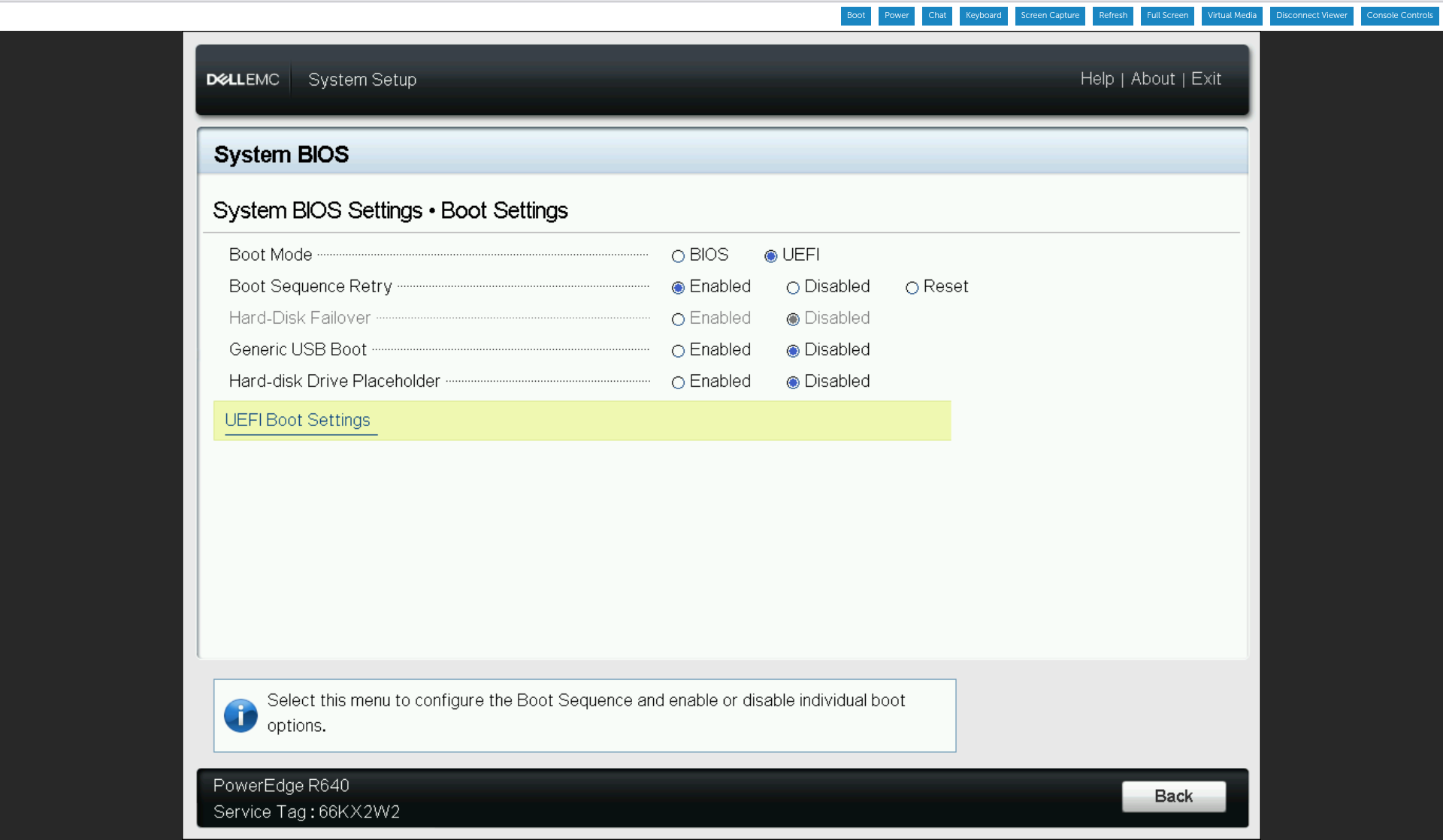Image resolution: width=1443 pixels, height=840 pixels.
Task: Select BIOS boot mode radio
Action: tap(678, 256)
